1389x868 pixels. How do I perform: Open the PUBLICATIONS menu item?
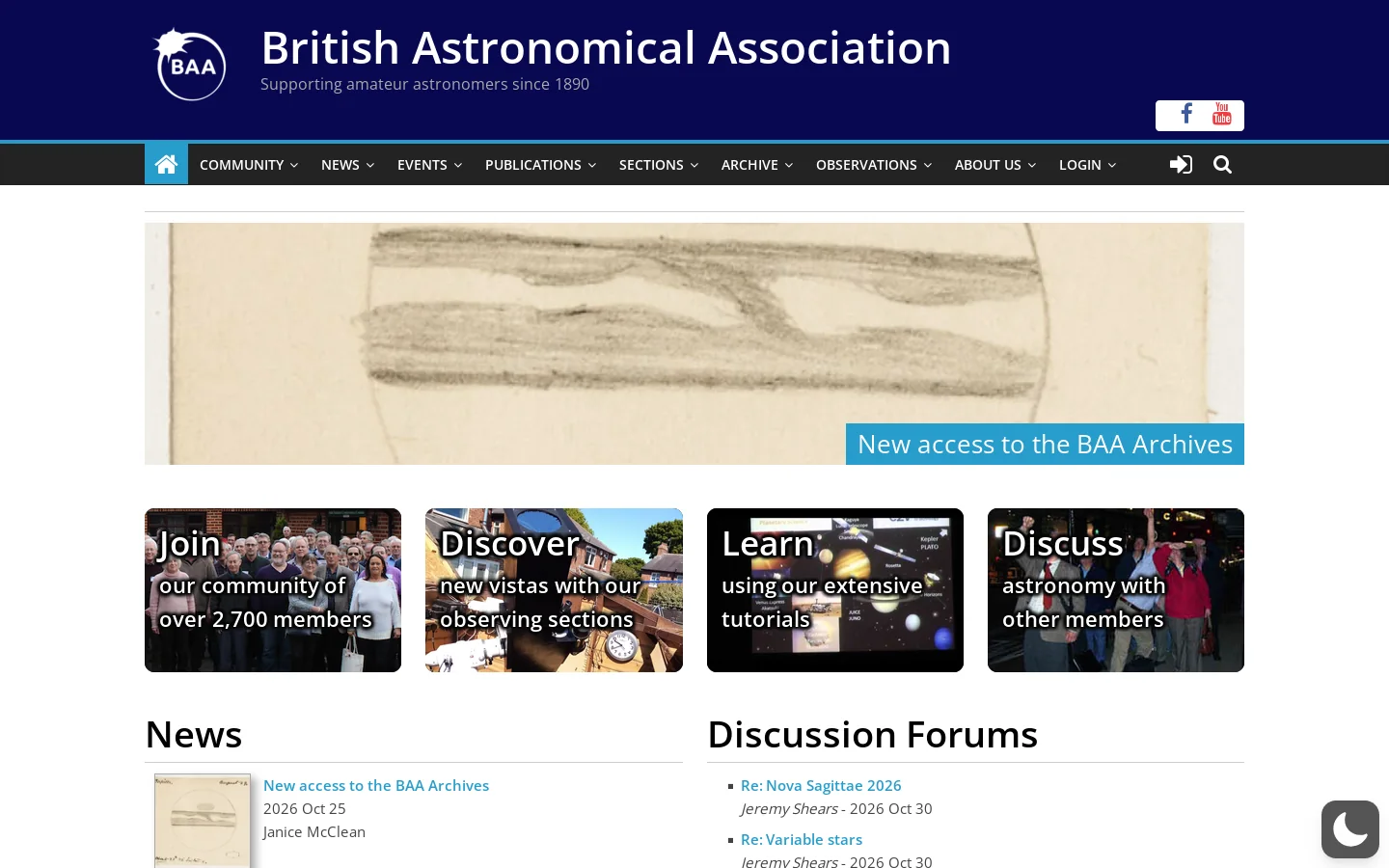[x=533, y=165]
